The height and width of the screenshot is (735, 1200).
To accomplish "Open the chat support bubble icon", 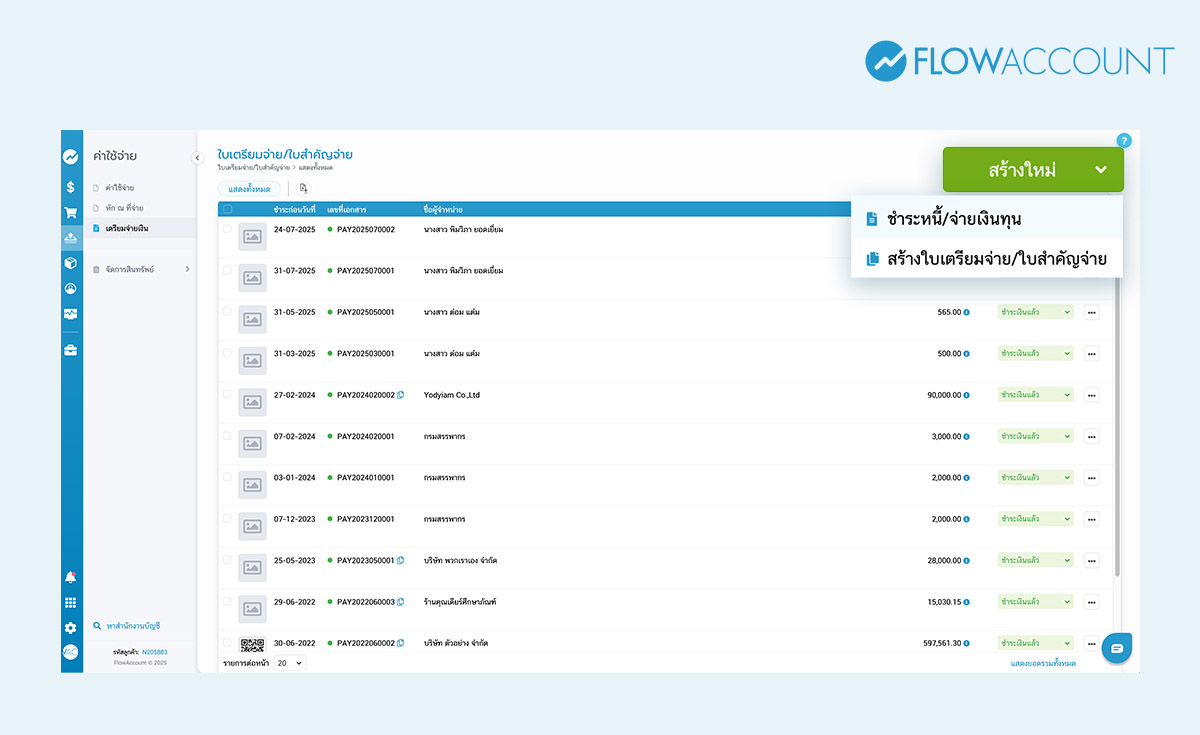I will coord(1117,648).
